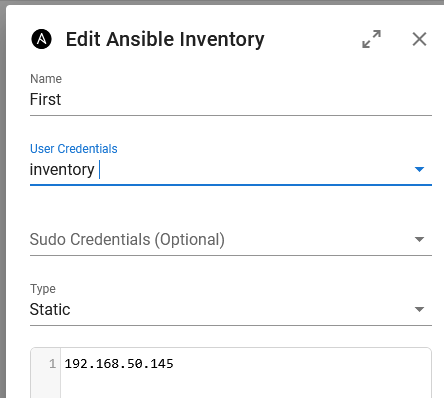The image size is (444, 398).
Task: Click the dimmed overlay outside the dialog
Action: (x=3, y=200)
